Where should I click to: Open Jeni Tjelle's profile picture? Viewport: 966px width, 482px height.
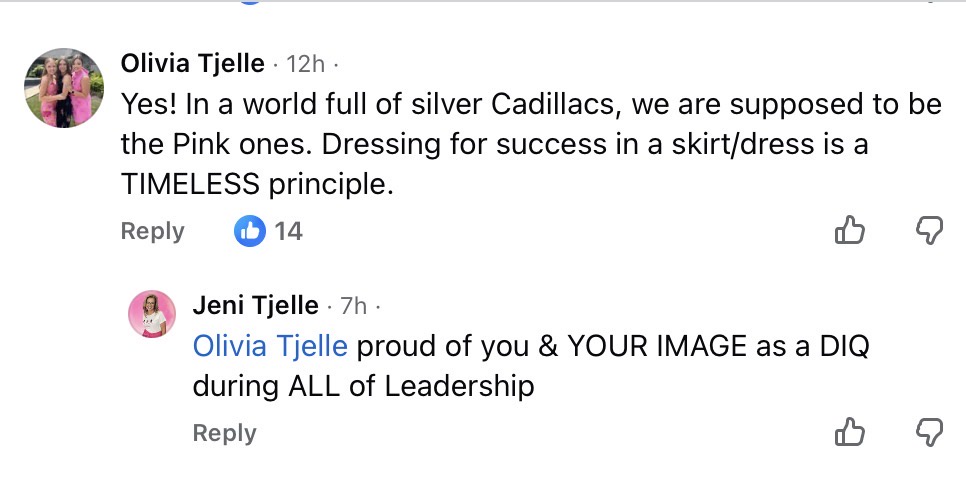pyautogui.click(x=152, y=314)
